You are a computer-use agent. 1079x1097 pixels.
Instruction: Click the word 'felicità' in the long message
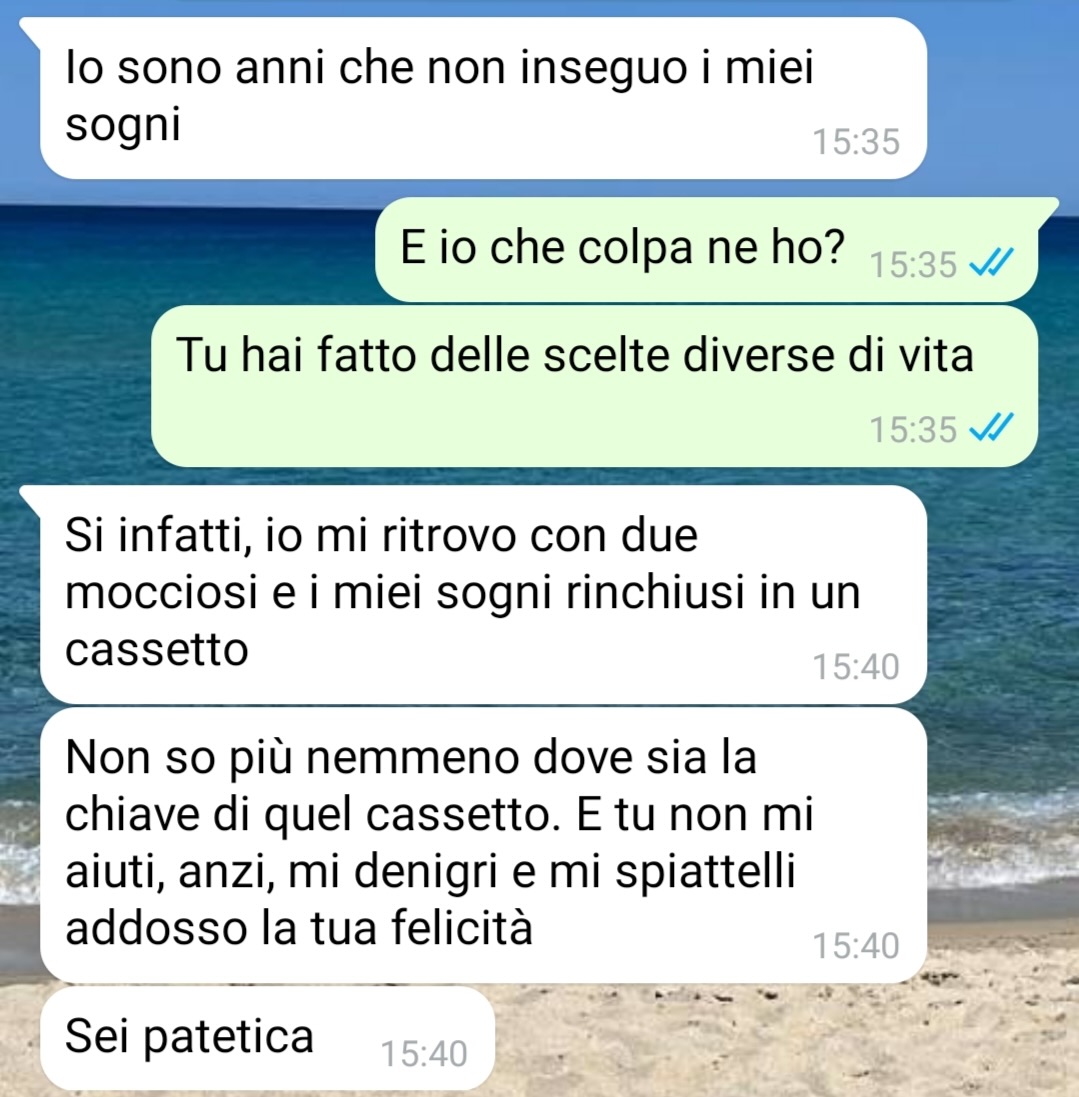click(462, 927)
